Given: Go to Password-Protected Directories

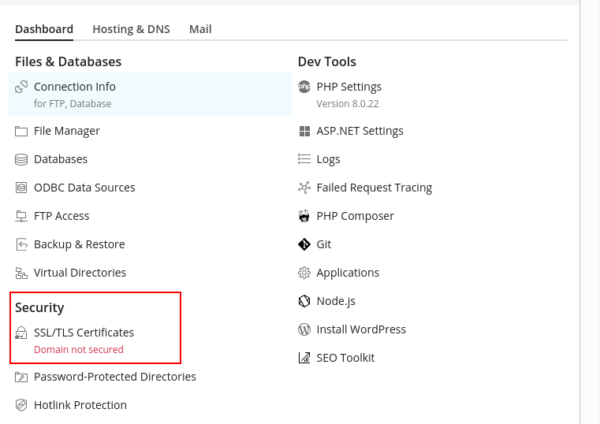Looking at the screenshot, I should tap(114, 377).
